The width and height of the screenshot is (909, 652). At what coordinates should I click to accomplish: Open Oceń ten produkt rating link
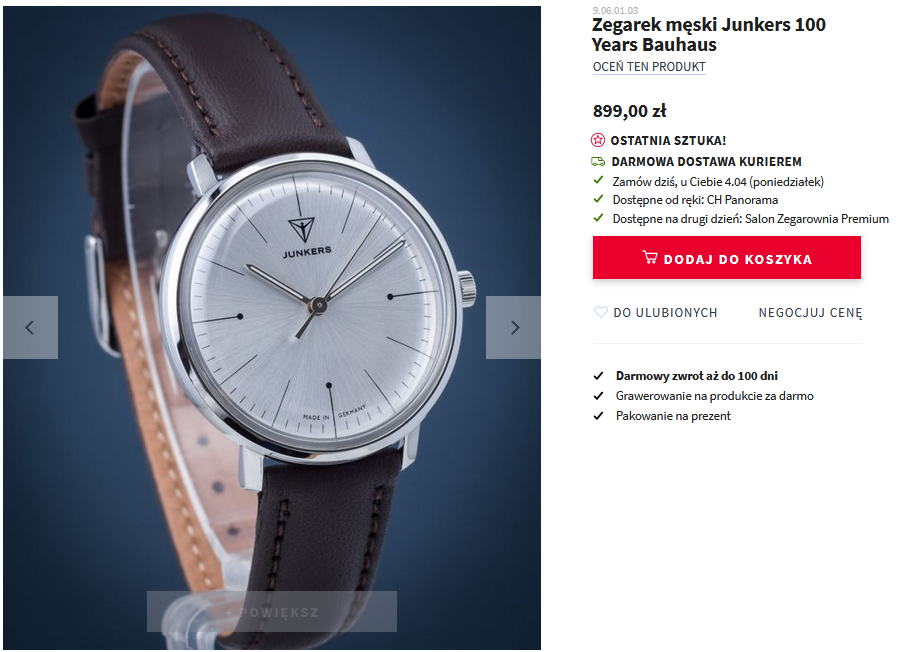tap(649, 67)
